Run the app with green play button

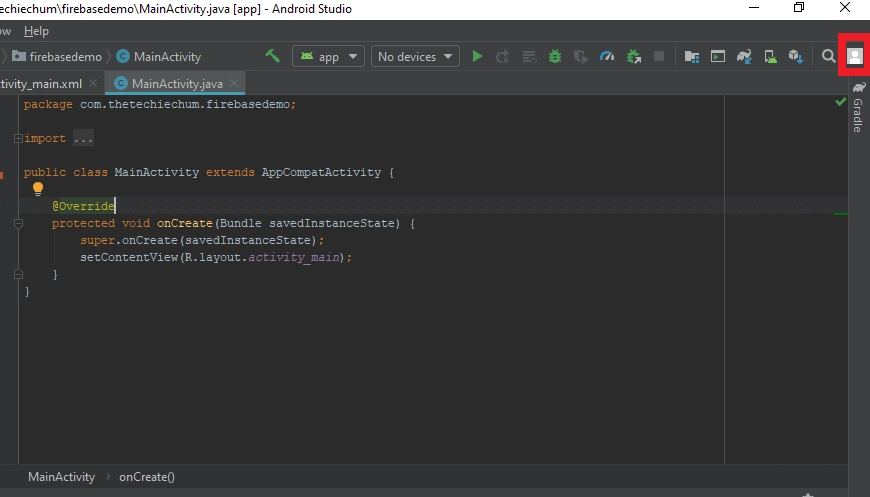(477, 57)
